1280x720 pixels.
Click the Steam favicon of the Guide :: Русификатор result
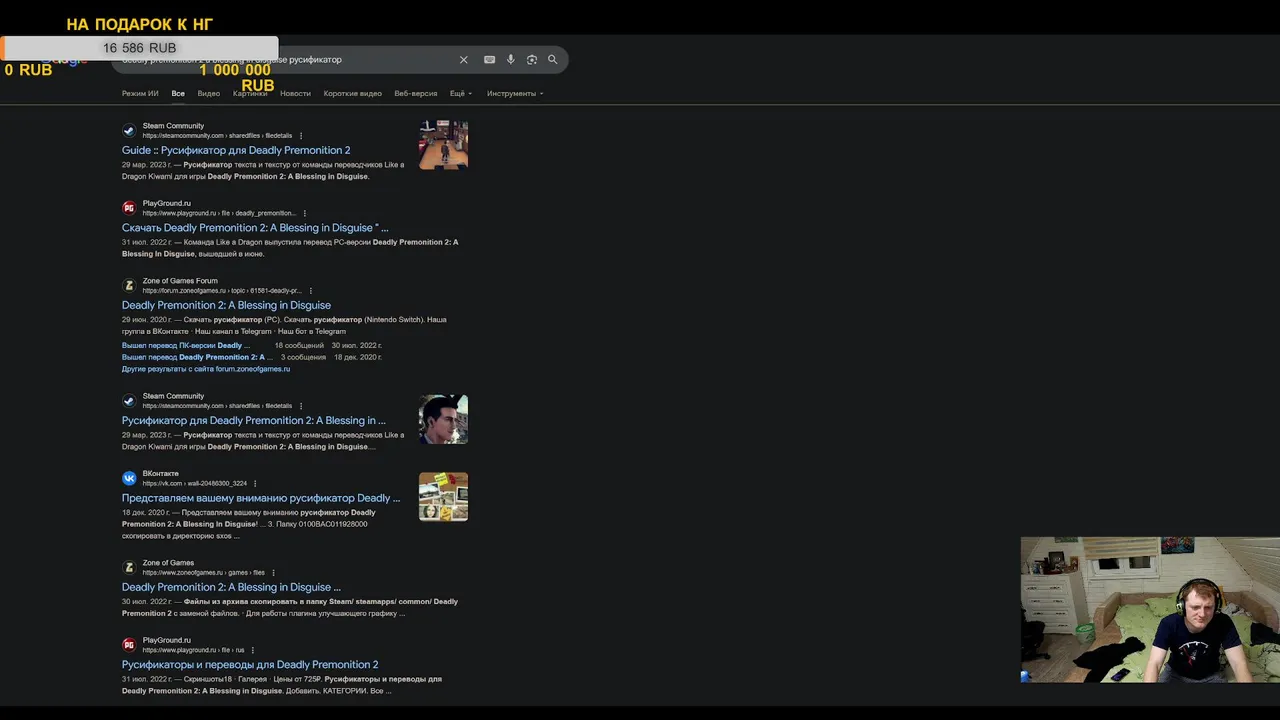(129, 130)
